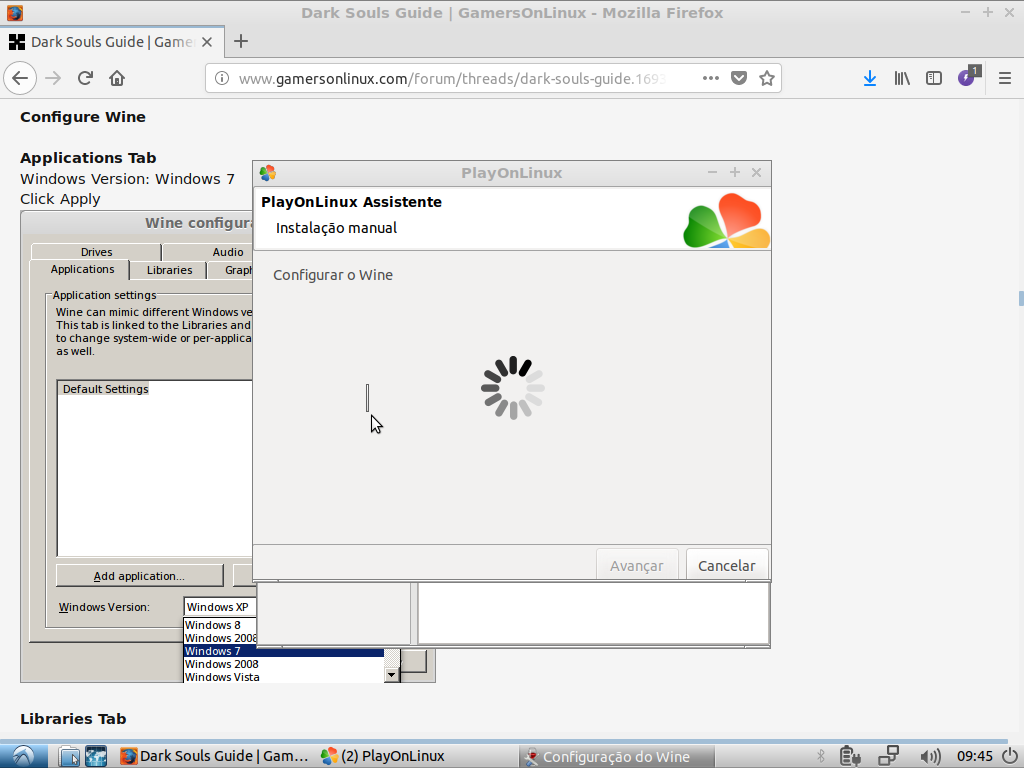
Task: Go back to the previous page in Firefox
Action: pyautogui.click(x=20, y=78)
